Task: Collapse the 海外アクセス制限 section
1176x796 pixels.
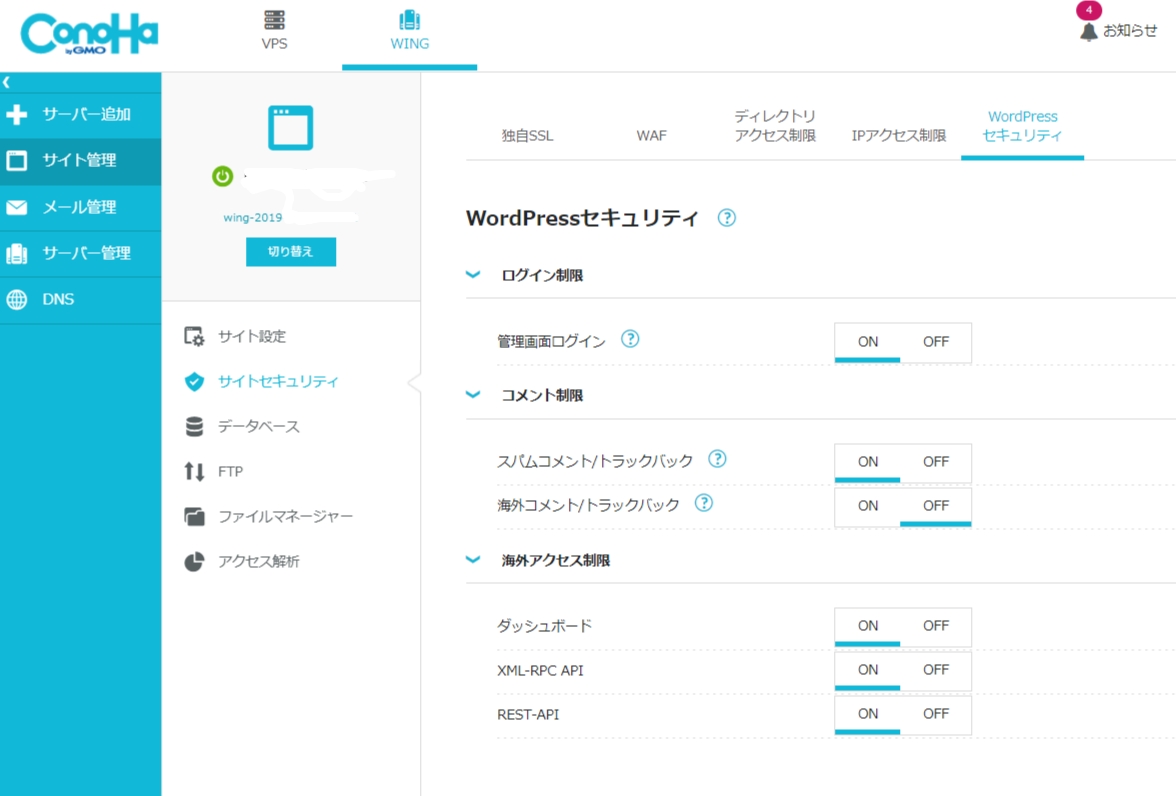Action: [x=473, y=560]
